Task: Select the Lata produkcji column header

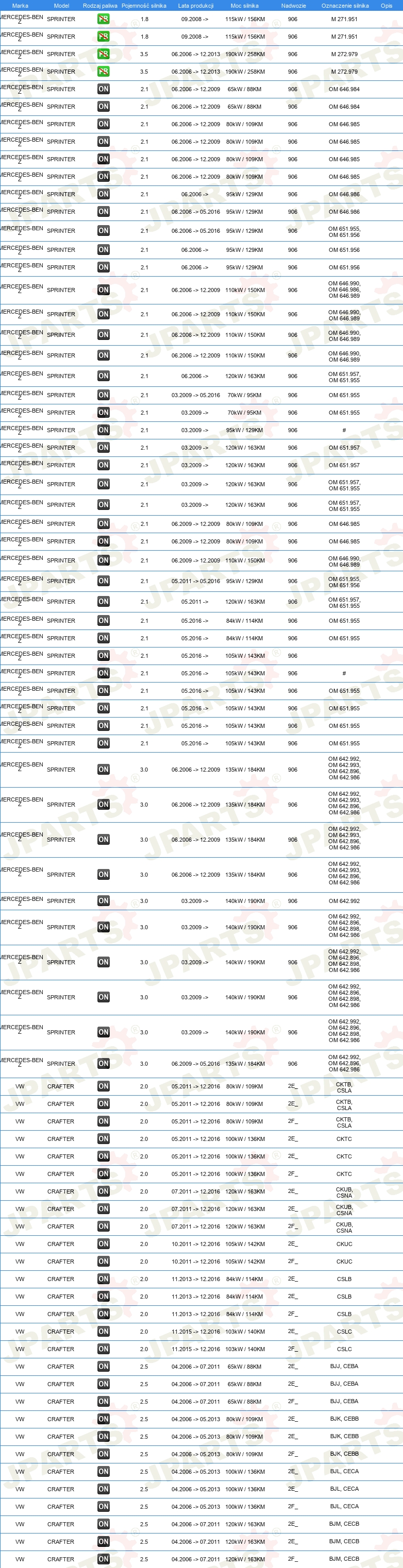Action: [195, 6]
